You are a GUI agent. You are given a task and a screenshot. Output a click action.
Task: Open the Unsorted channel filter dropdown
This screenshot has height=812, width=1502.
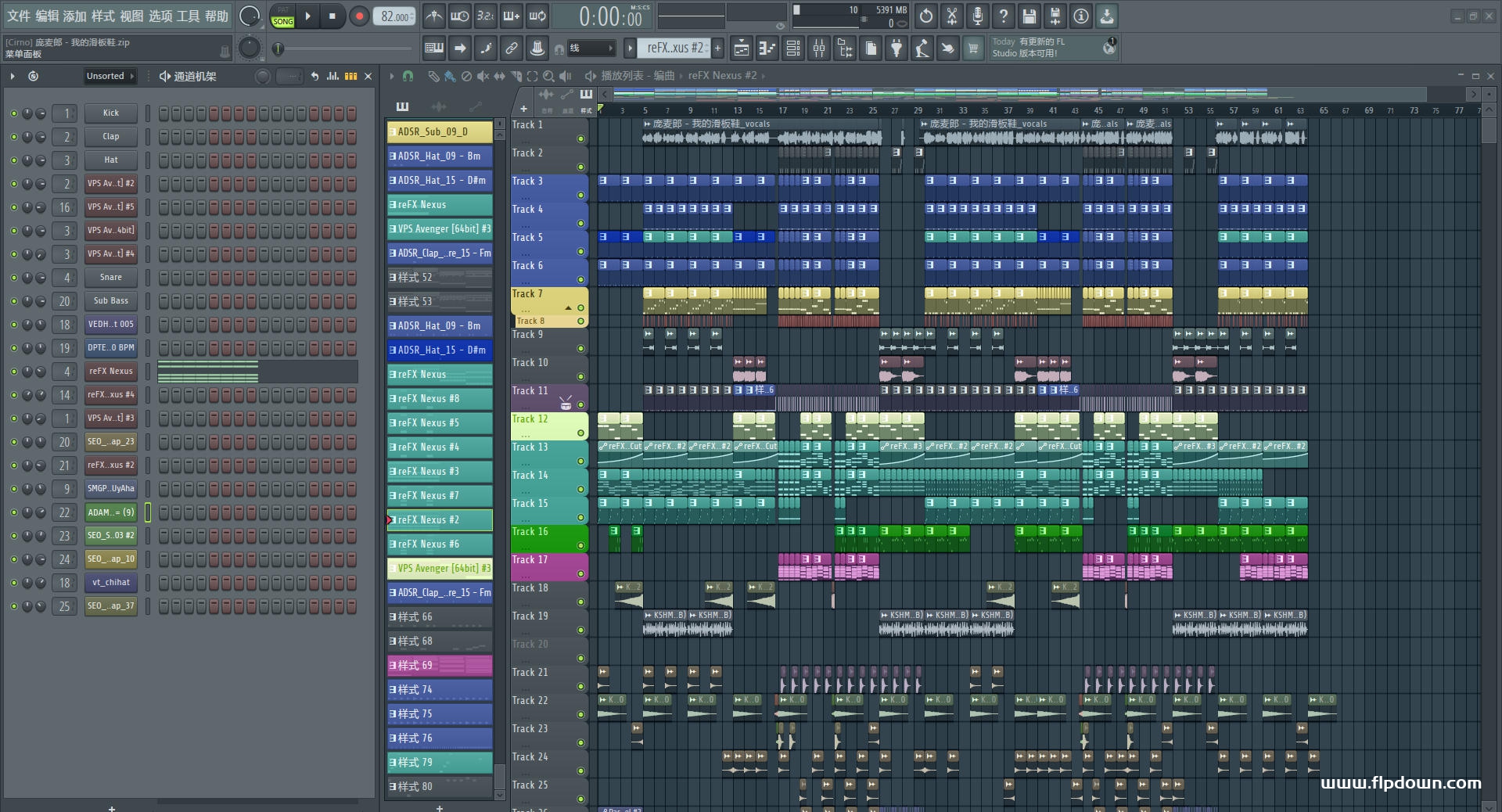click(110, 76)
